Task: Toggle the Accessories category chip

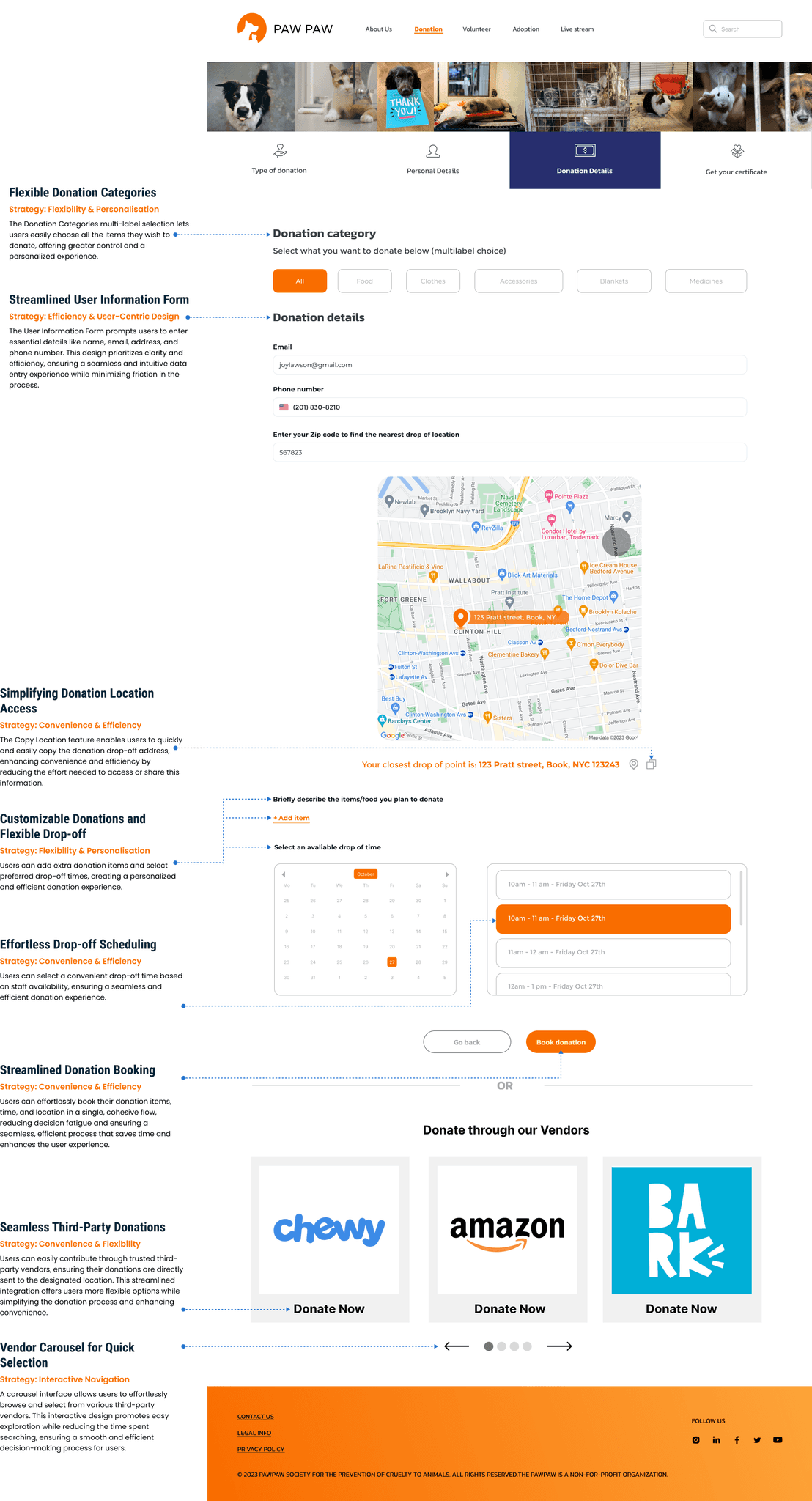Action: pos(519,281)
